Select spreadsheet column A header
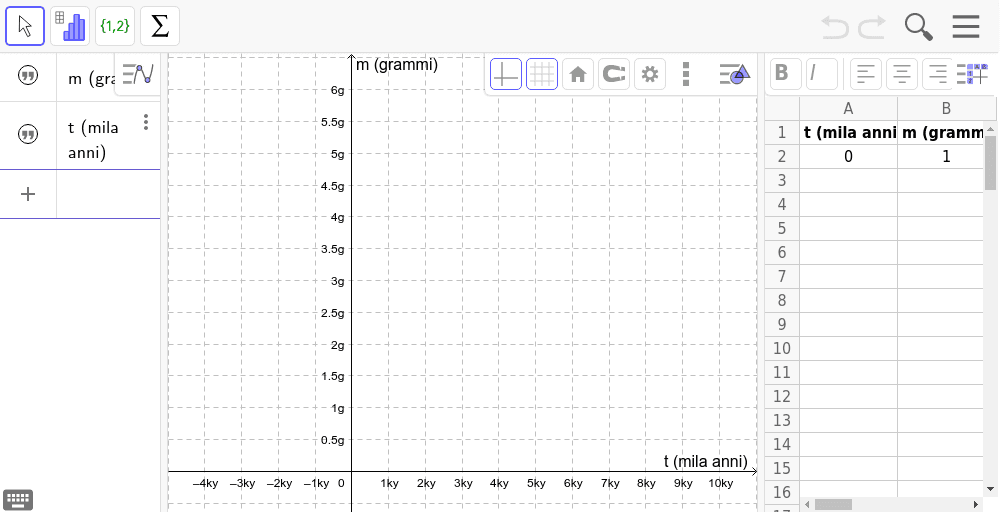 848,108
